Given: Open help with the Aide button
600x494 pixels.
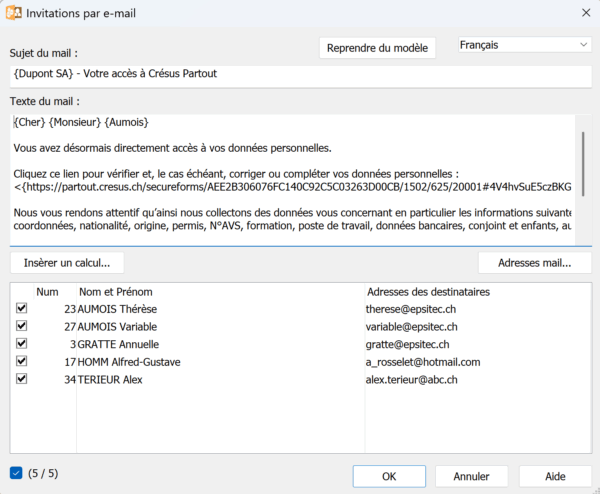Looking at the screenshot, I should point(555,476).
